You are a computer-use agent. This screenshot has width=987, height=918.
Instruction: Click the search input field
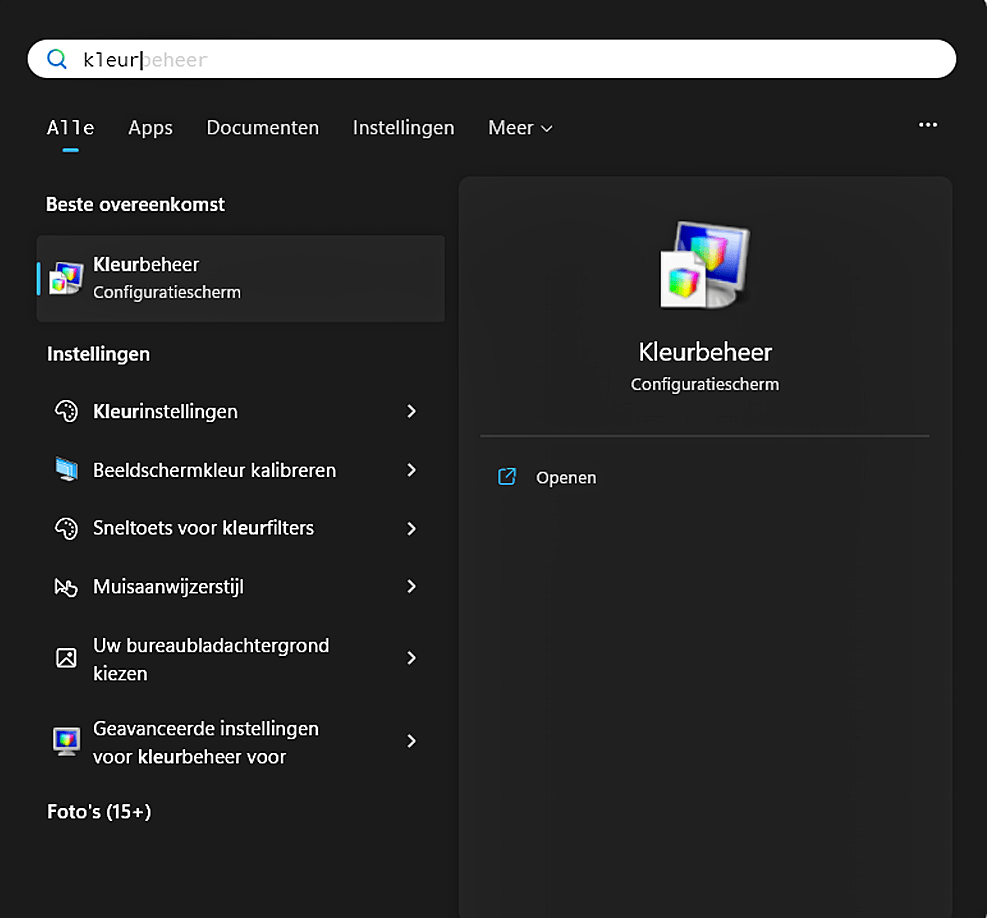(x=492, y=59)
